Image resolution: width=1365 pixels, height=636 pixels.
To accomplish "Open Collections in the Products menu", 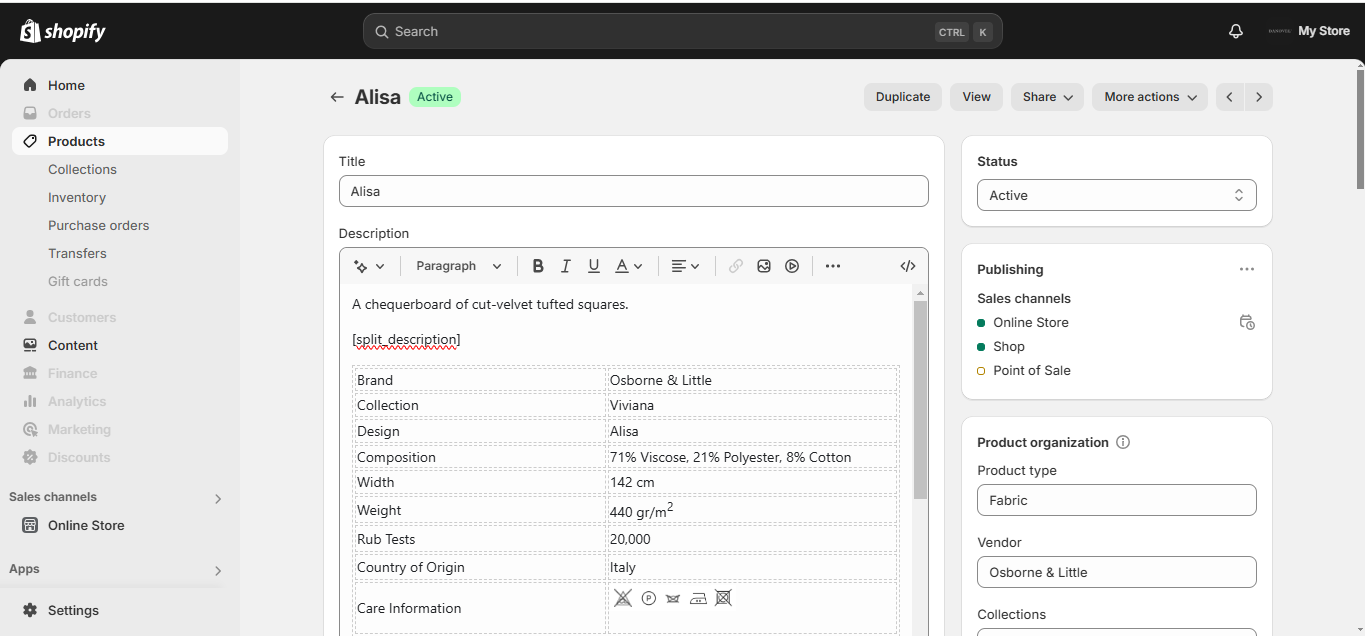I will pyautogui.click(x=82, y=169).
